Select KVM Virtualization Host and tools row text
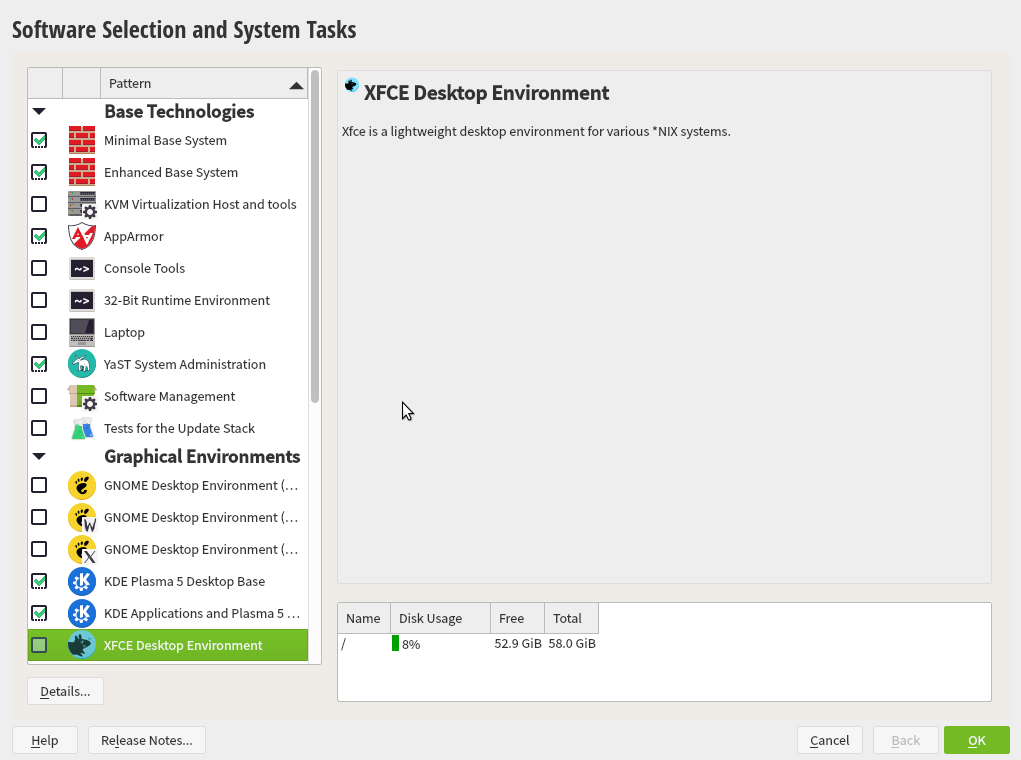 200,204
